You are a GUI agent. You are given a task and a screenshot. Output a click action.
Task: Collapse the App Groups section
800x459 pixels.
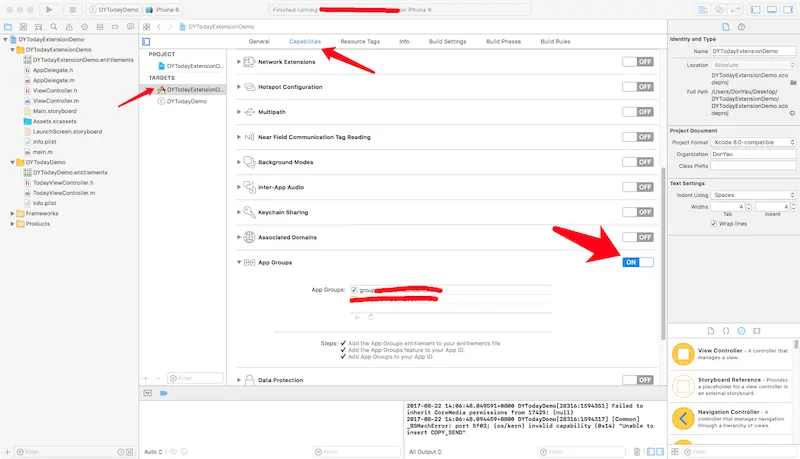tap(238, 262)
